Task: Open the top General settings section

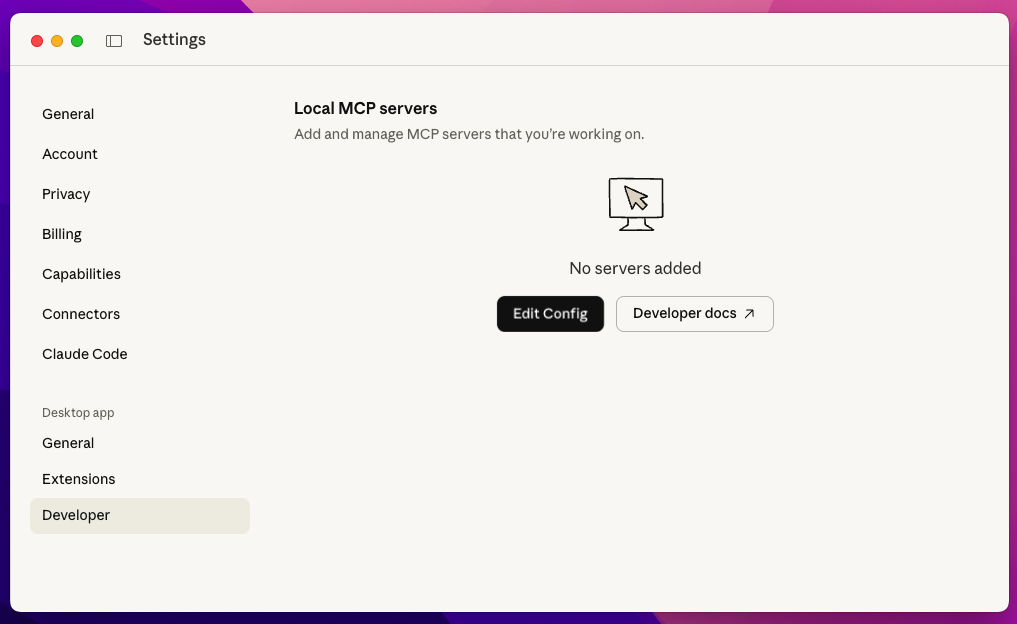Action: click(68, 114)
